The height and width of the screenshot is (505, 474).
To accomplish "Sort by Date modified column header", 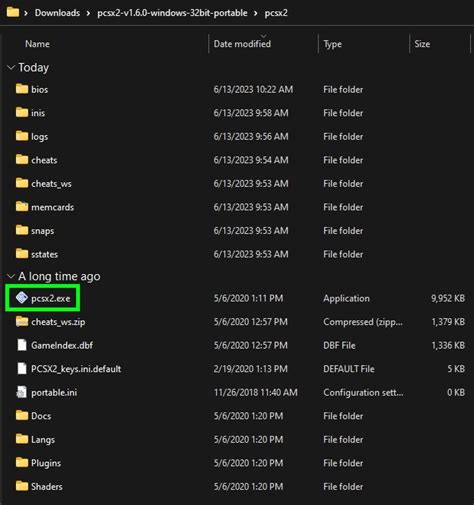I will point(242,44).
